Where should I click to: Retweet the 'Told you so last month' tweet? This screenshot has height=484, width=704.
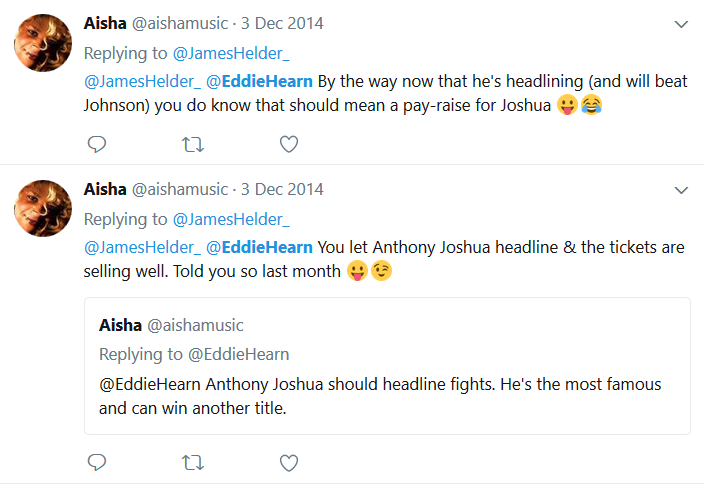click(x=193, y=463)
